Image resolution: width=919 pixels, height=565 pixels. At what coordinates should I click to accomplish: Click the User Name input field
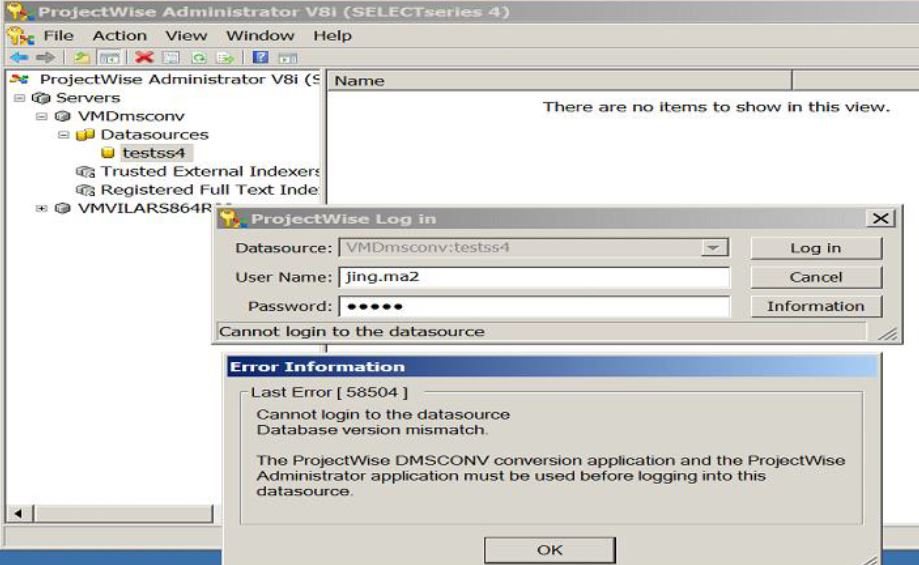click(535, 277)
